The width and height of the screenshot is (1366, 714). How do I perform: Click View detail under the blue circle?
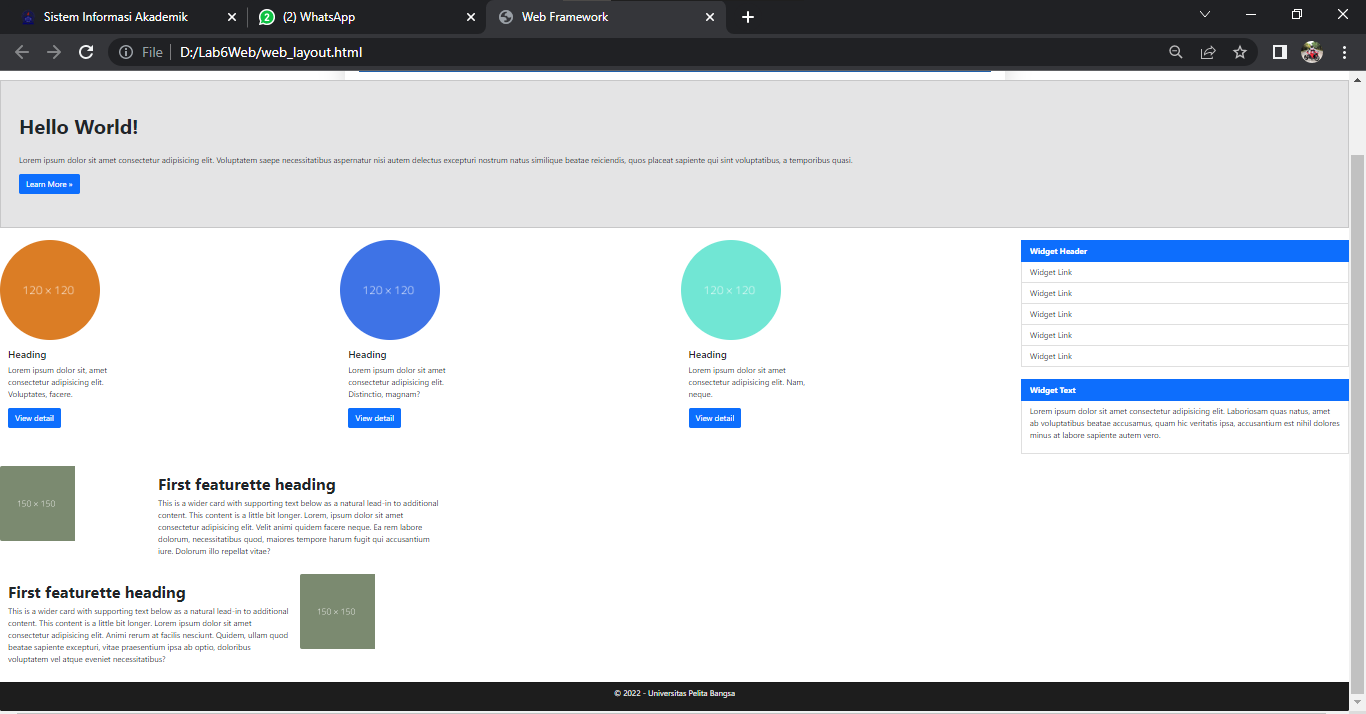click(374, 418)
